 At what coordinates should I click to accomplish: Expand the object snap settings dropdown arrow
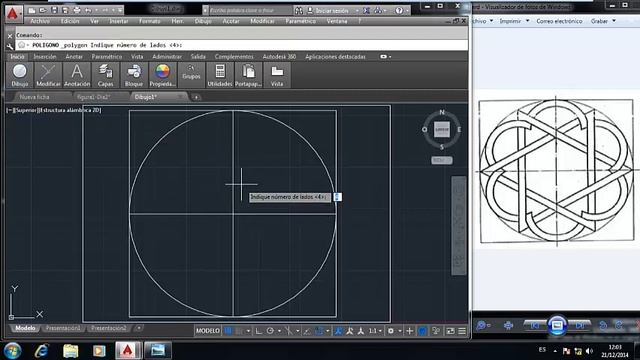pos(328,331)
